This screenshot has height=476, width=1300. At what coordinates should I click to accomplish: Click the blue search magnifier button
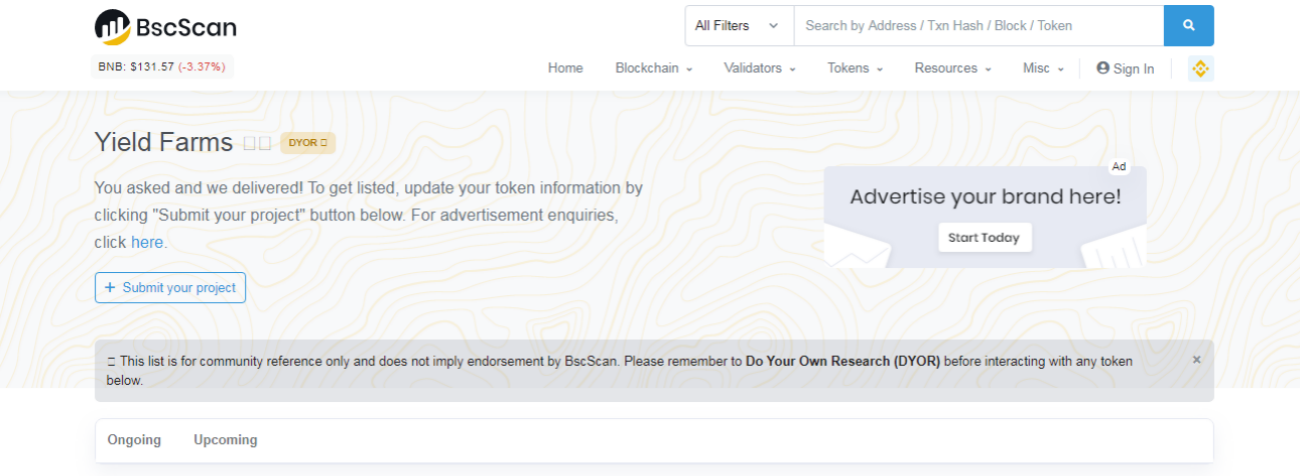(x=1188, y=26)
